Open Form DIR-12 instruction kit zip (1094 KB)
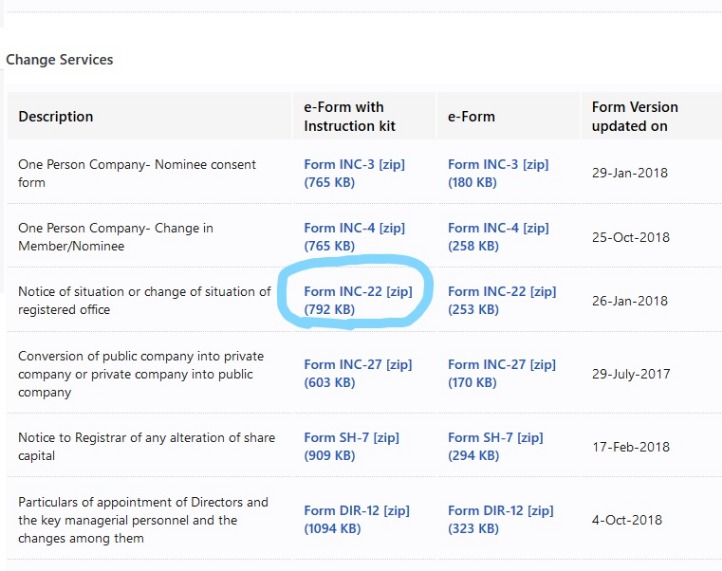This screenshot has width=722, height=571. pyautogui.click(x=356, y=519)
